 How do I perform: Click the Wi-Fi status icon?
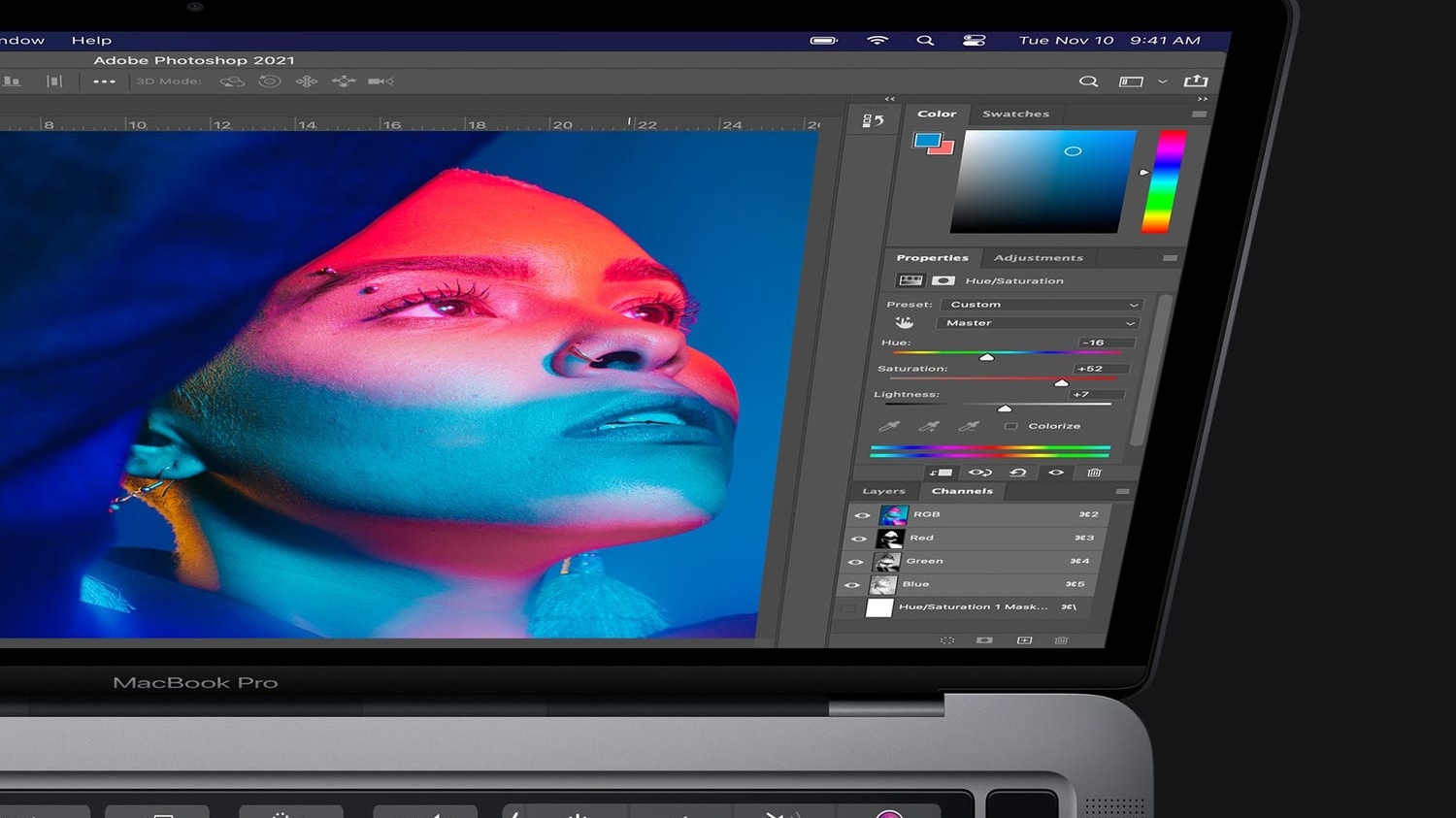[x=877, y=41]
